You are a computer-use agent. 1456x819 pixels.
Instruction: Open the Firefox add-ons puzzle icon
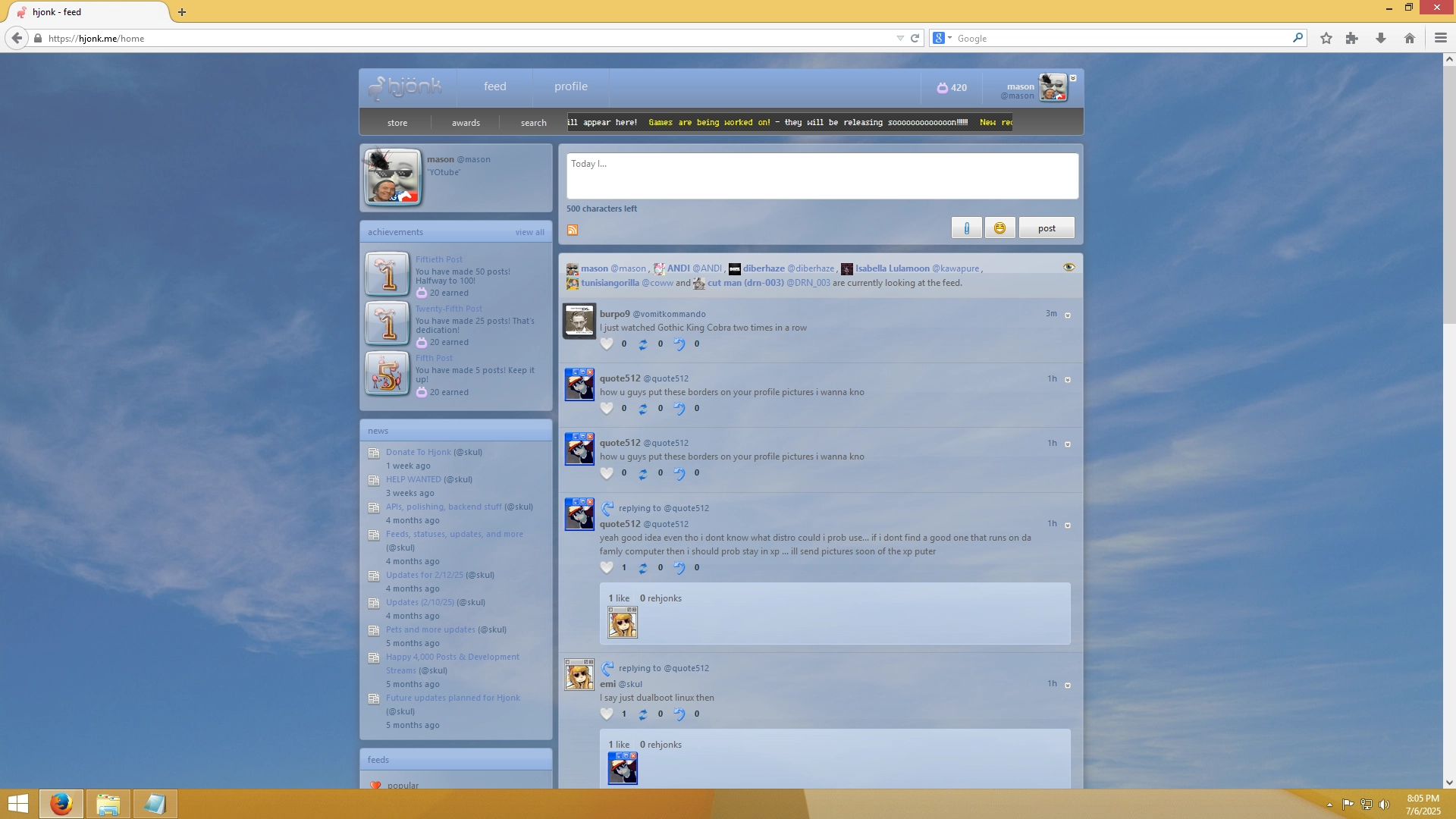[x=1351, y=38]
